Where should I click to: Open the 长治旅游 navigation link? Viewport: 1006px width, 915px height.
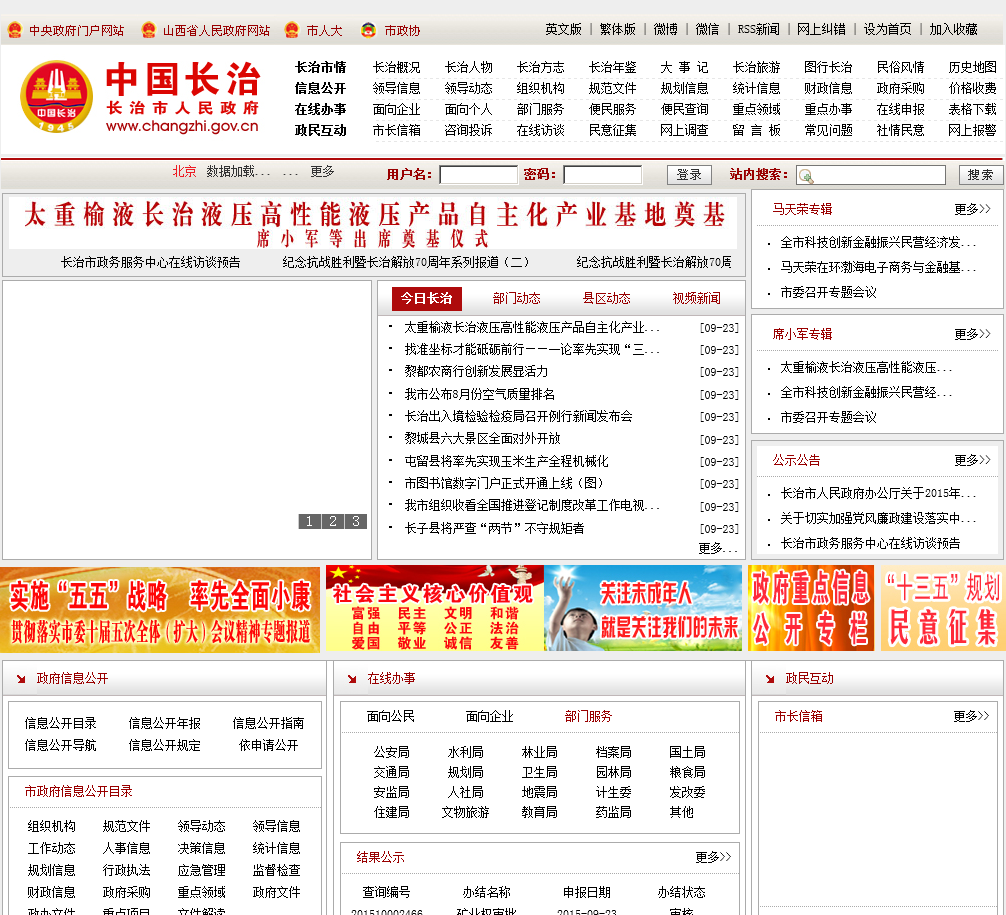tap(756, 67)
